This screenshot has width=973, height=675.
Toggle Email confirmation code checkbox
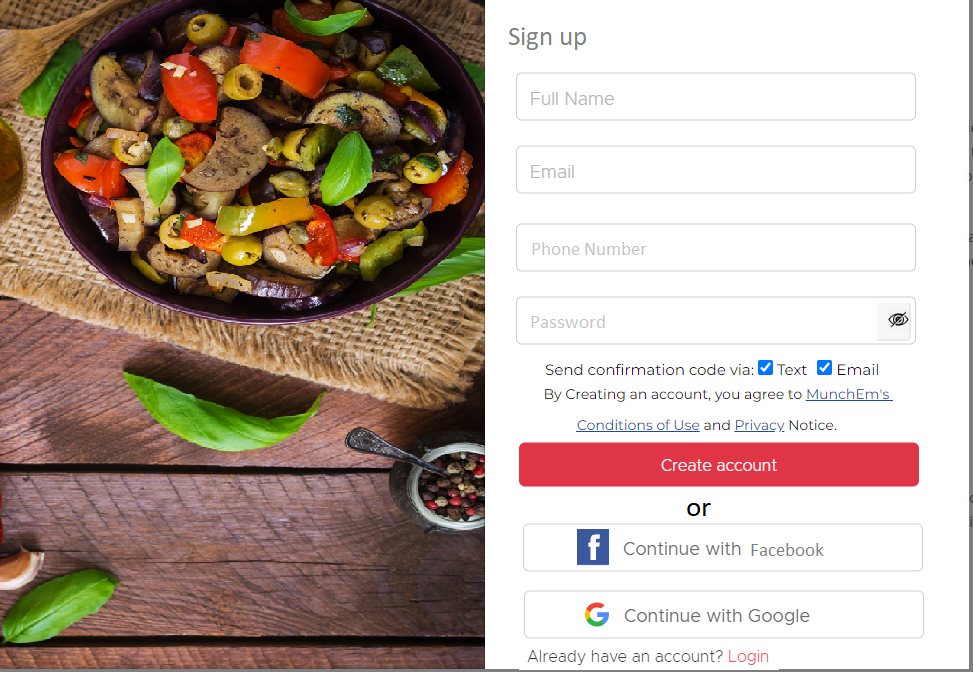pos(824,368)
